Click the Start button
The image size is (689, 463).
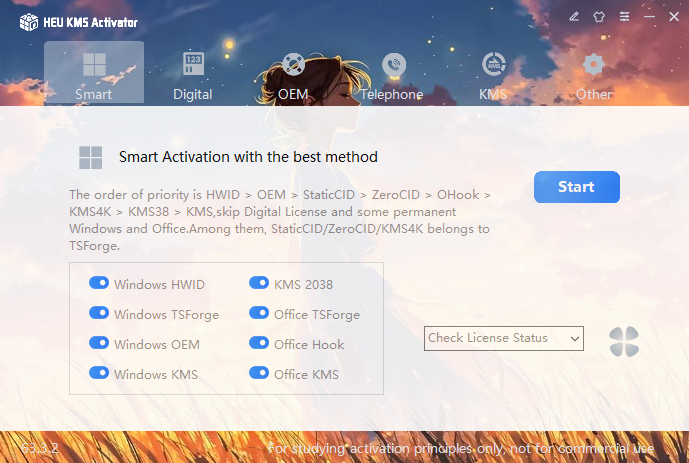coord(577,187)
